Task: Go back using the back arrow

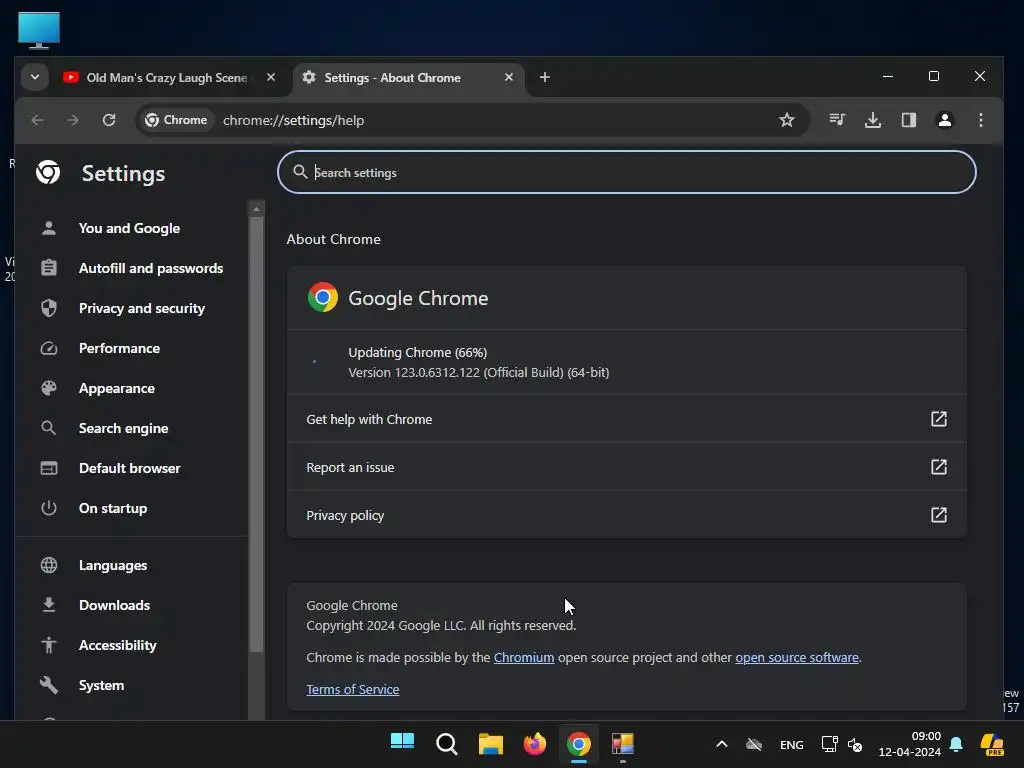Action: [x=38, y=120]
